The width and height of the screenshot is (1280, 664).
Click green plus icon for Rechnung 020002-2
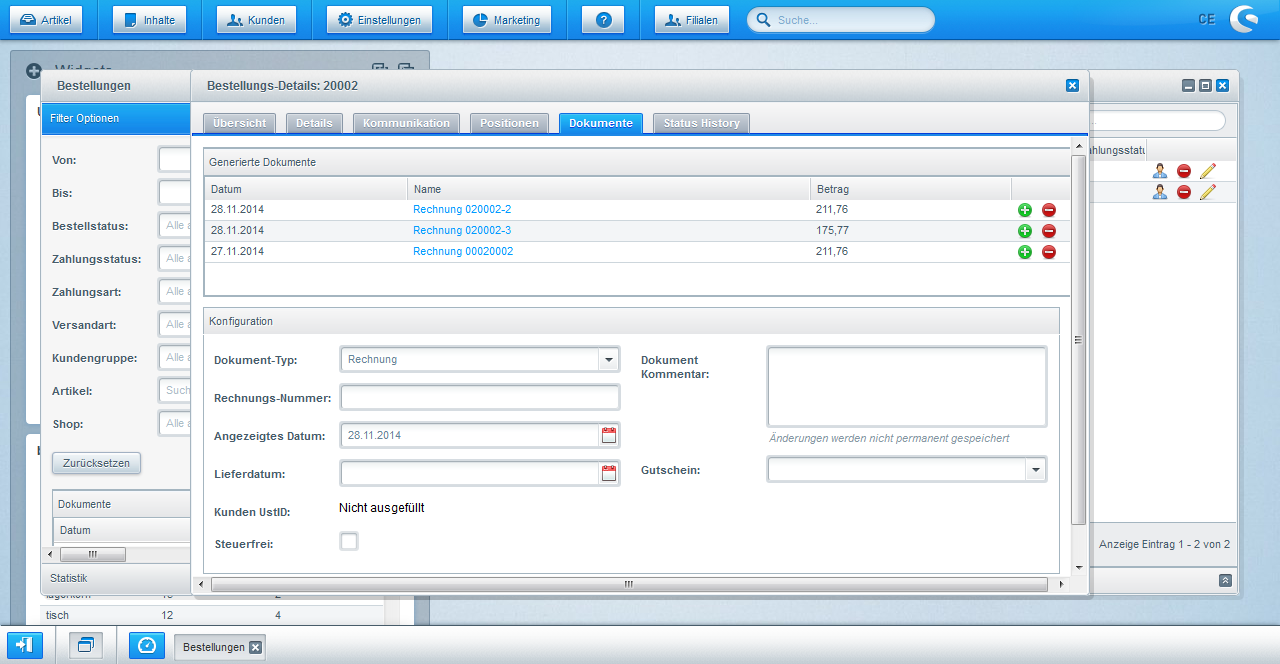1024,210
